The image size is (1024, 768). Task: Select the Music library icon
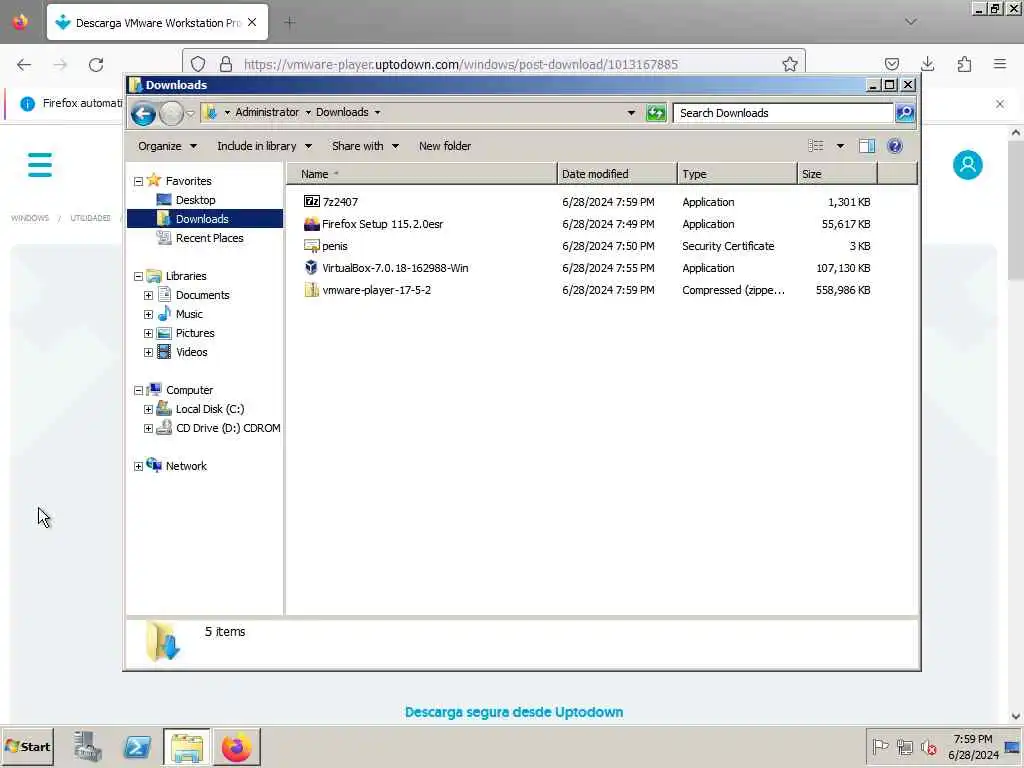(165, 313)
